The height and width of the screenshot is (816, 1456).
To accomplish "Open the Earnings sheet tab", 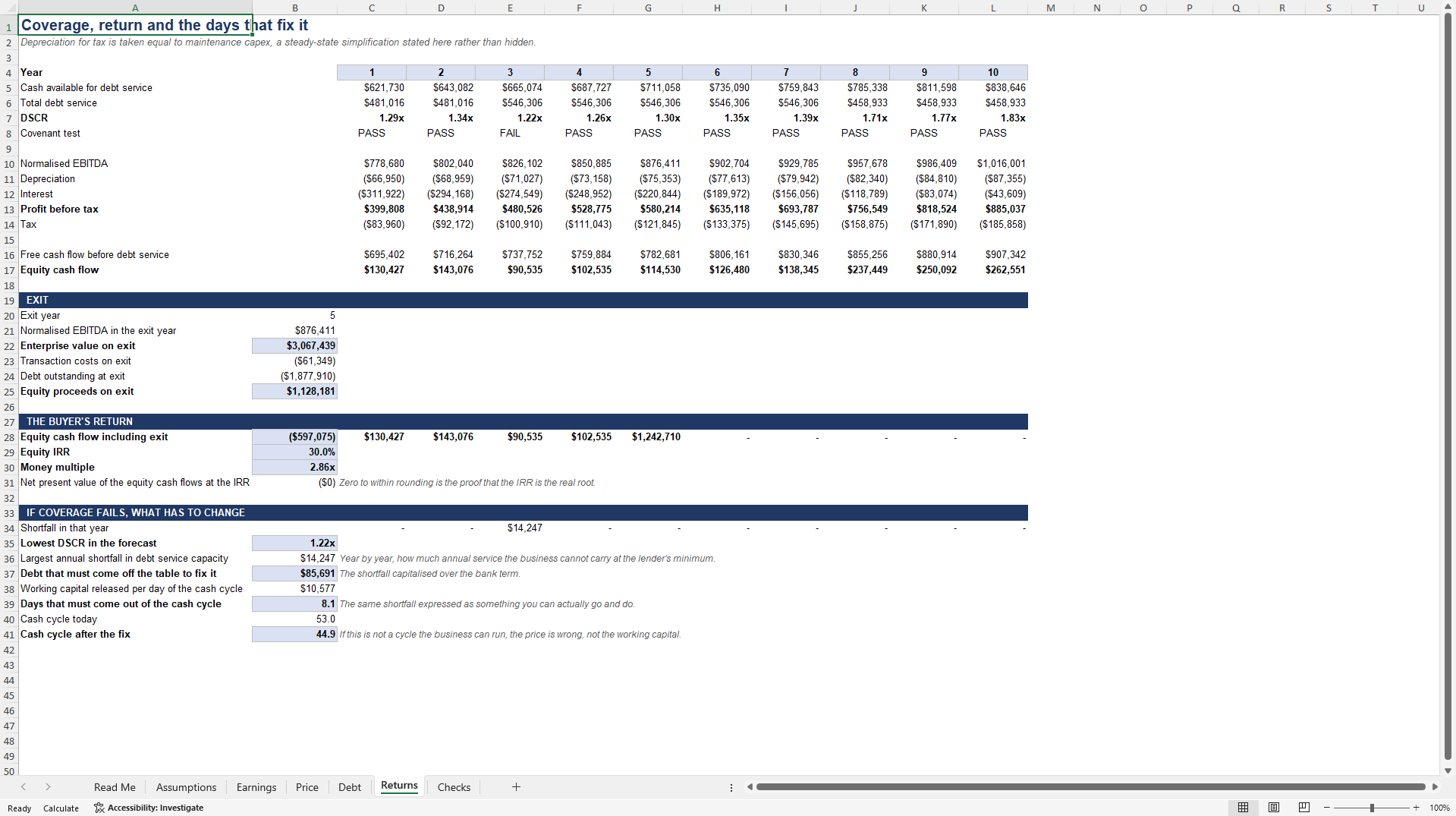I will (x=256, y=787).
